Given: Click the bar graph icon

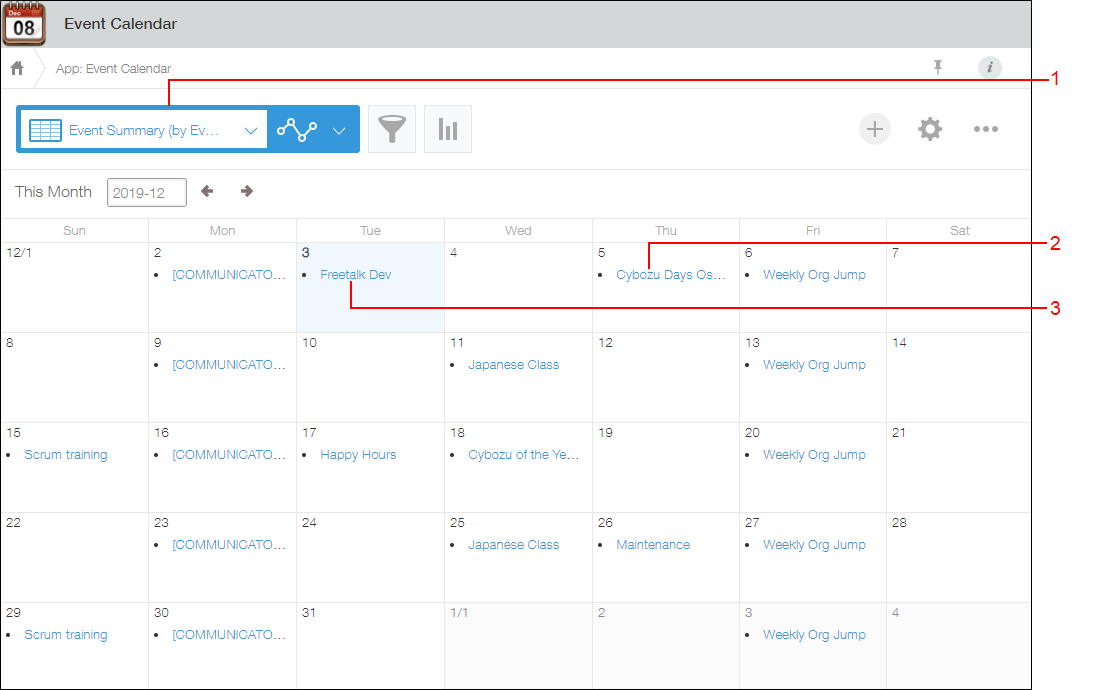Looking at the screenshot, I should click(447, 129).
